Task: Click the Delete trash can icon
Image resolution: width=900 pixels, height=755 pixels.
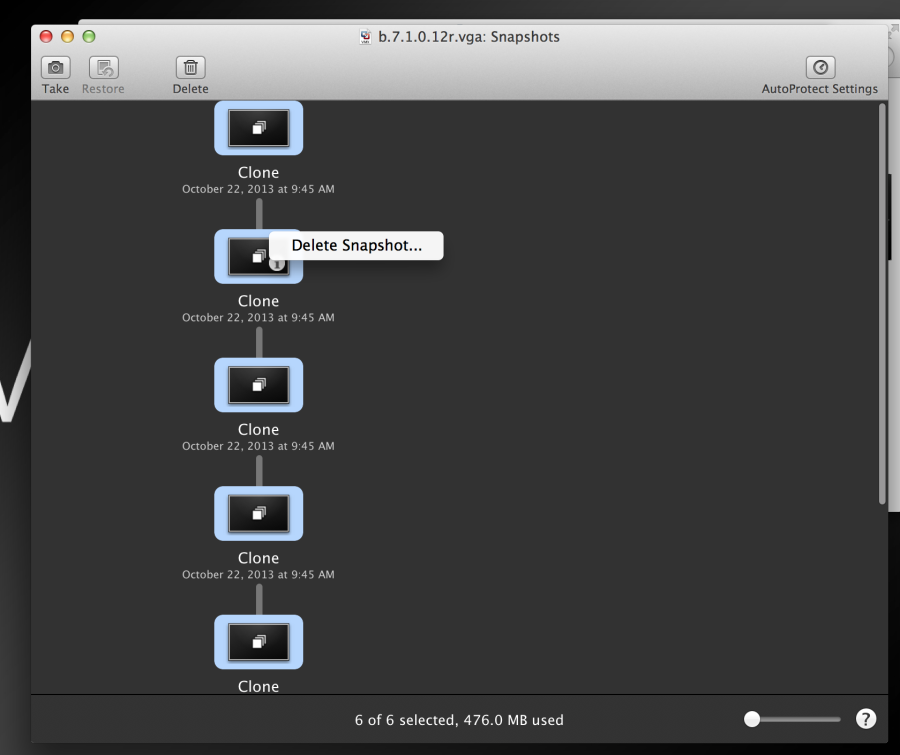Action: tap(190, 68)
